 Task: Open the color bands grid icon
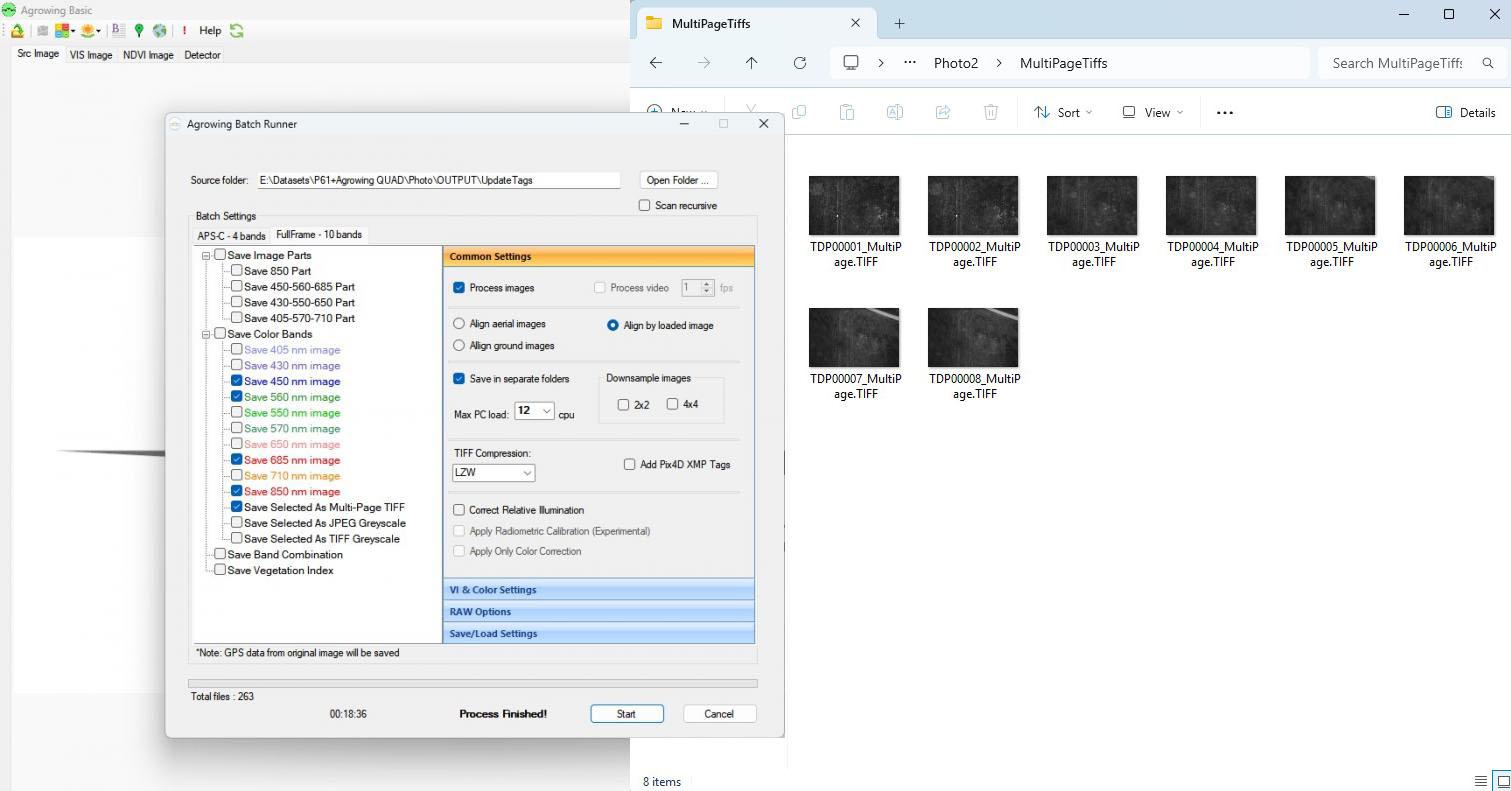pyautogui.click(x=63, y=31)
